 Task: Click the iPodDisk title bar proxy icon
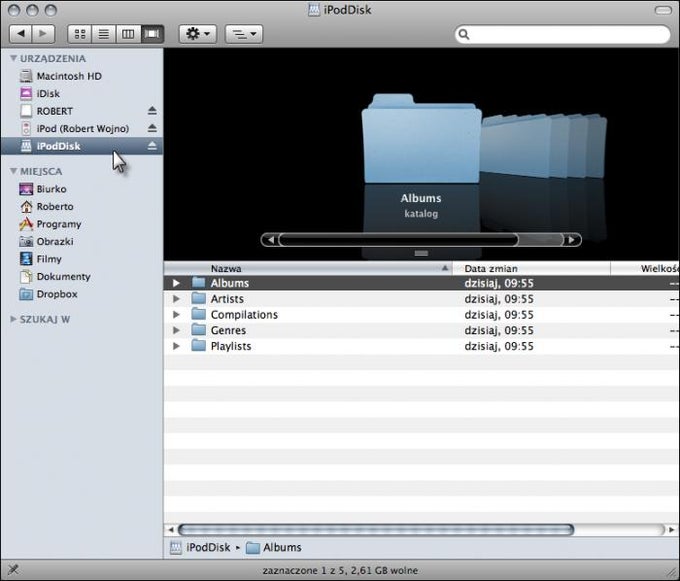coord(314,10)
